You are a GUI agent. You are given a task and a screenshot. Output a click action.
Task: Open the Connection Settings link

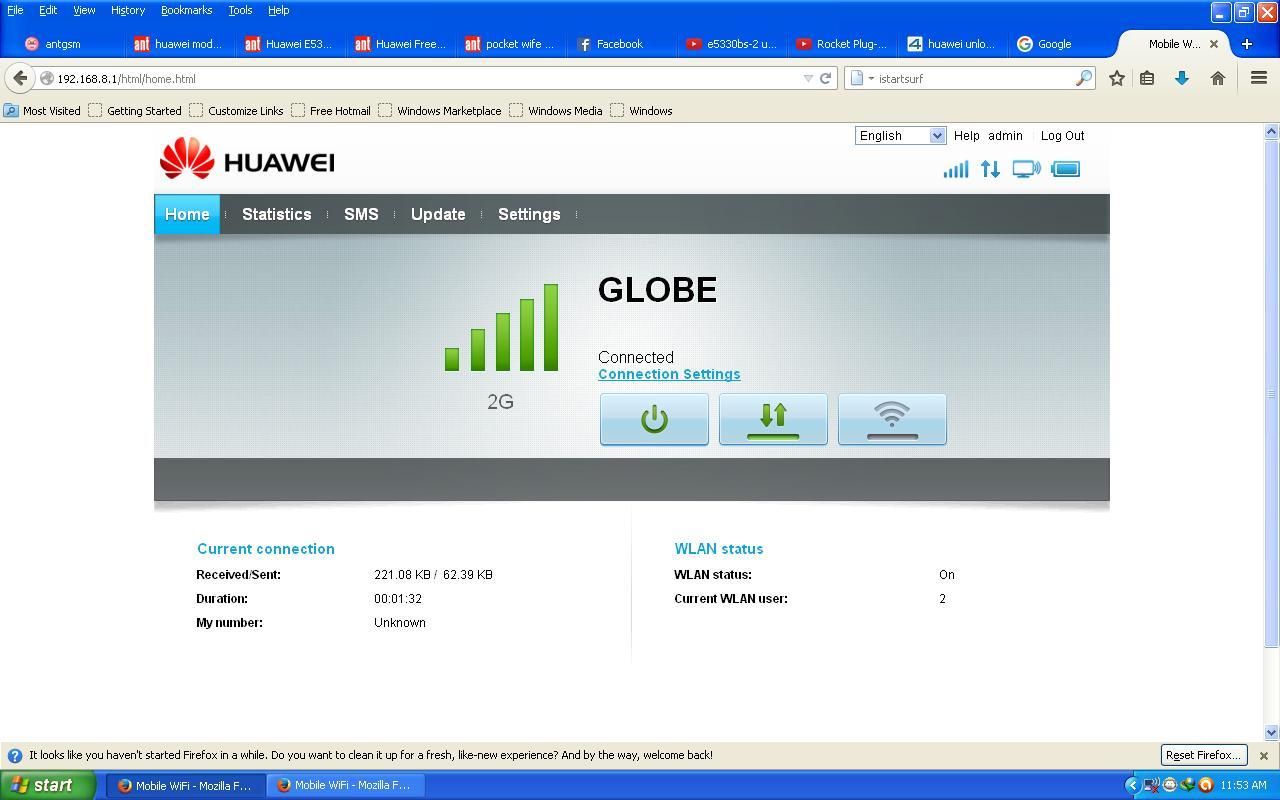(669, 374)
